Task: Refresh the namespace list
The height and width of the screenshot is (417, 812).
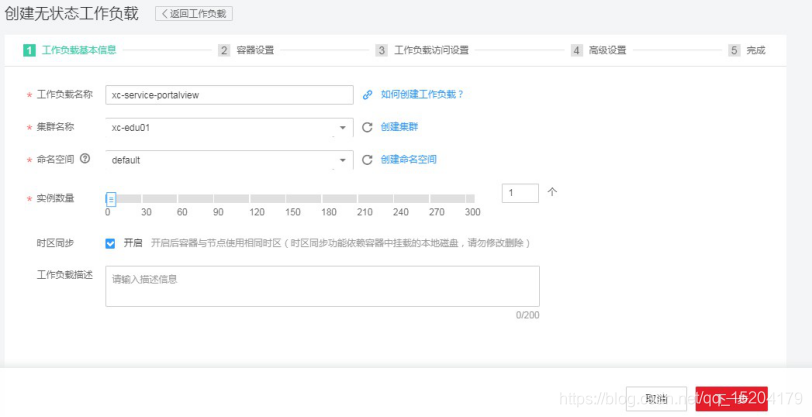Action: tap(367, 160)
